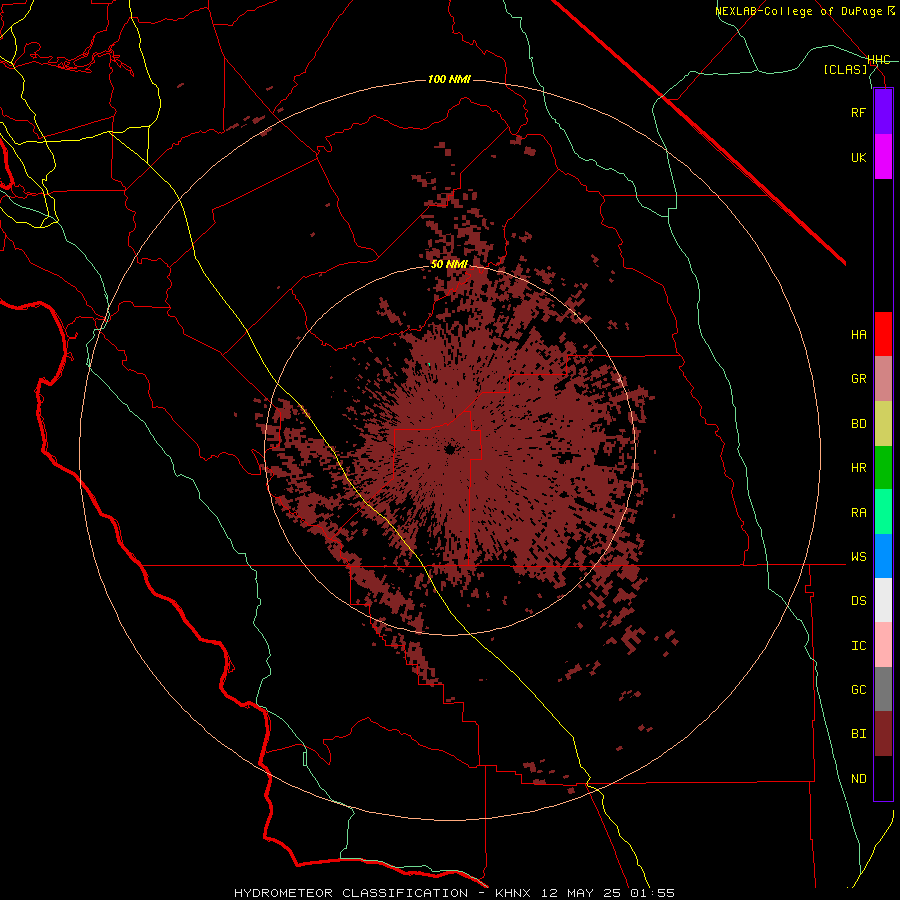Viewport: 900px width, 900px height.
Task: Click the RA light-green legend swatch
Action: pos(883,512)
